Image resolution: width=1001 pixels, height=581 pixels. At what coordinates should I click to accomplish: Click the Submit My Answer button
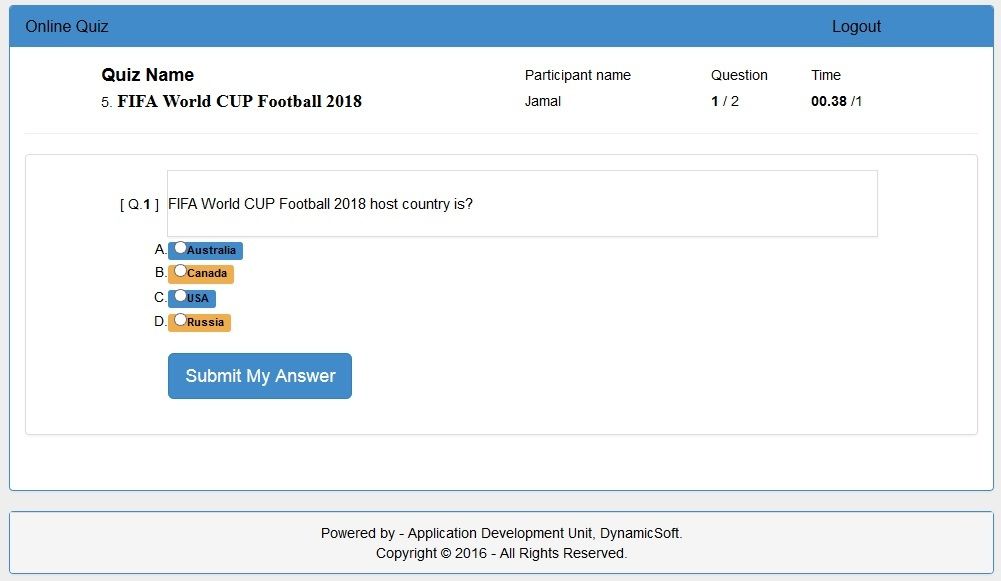click(x=260, y=376)
